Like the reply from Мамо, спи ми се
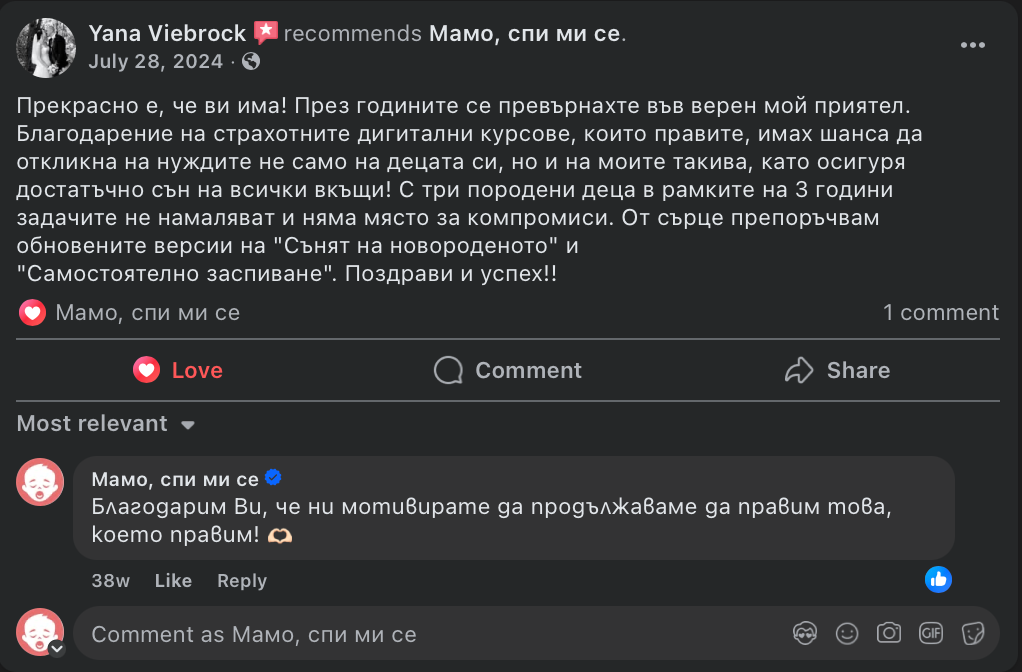 click(x=173, y=581)
